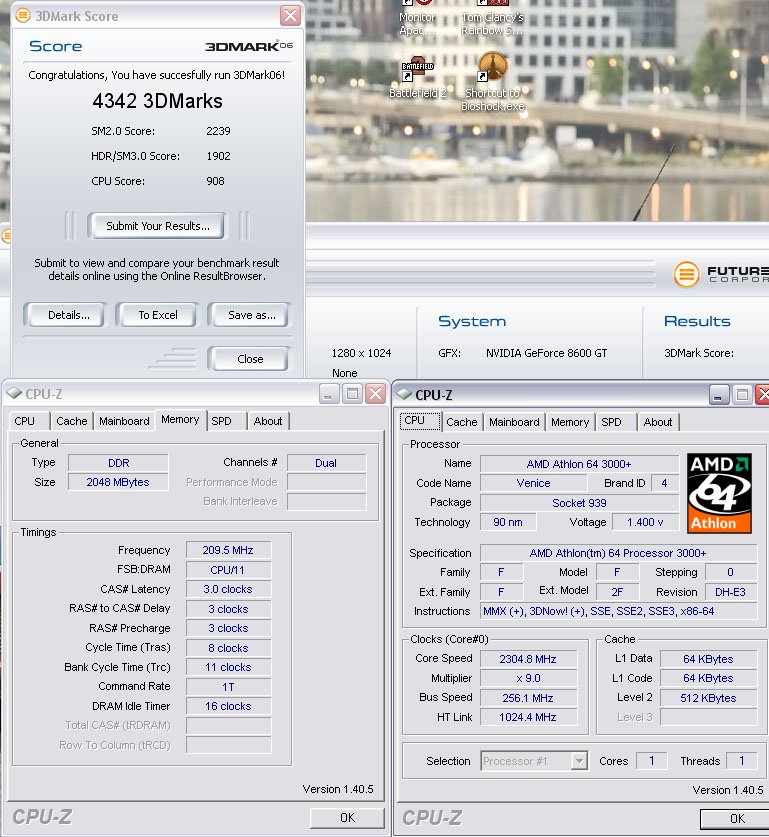Image resolution: width=769 pixels, height=837 pixels.
Task: Open About tab in right CPU-Z window
Action: click(658, 422)
